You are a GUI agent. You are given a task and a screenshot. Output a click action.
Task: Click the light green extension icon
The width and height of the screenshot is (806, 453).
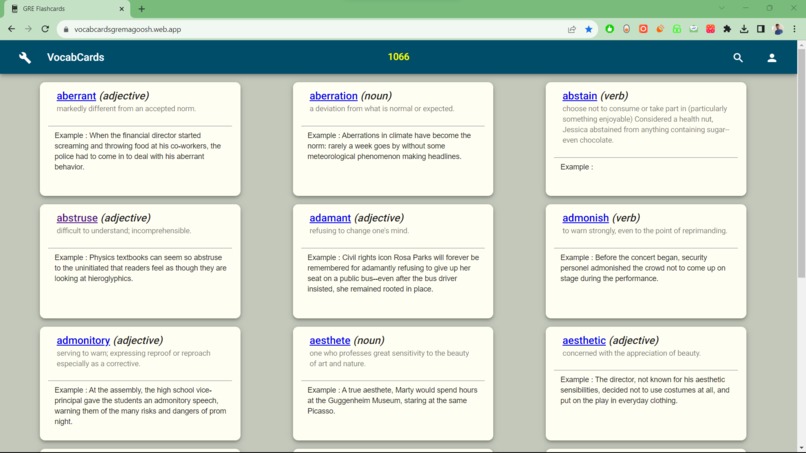[x=677, y=29]
